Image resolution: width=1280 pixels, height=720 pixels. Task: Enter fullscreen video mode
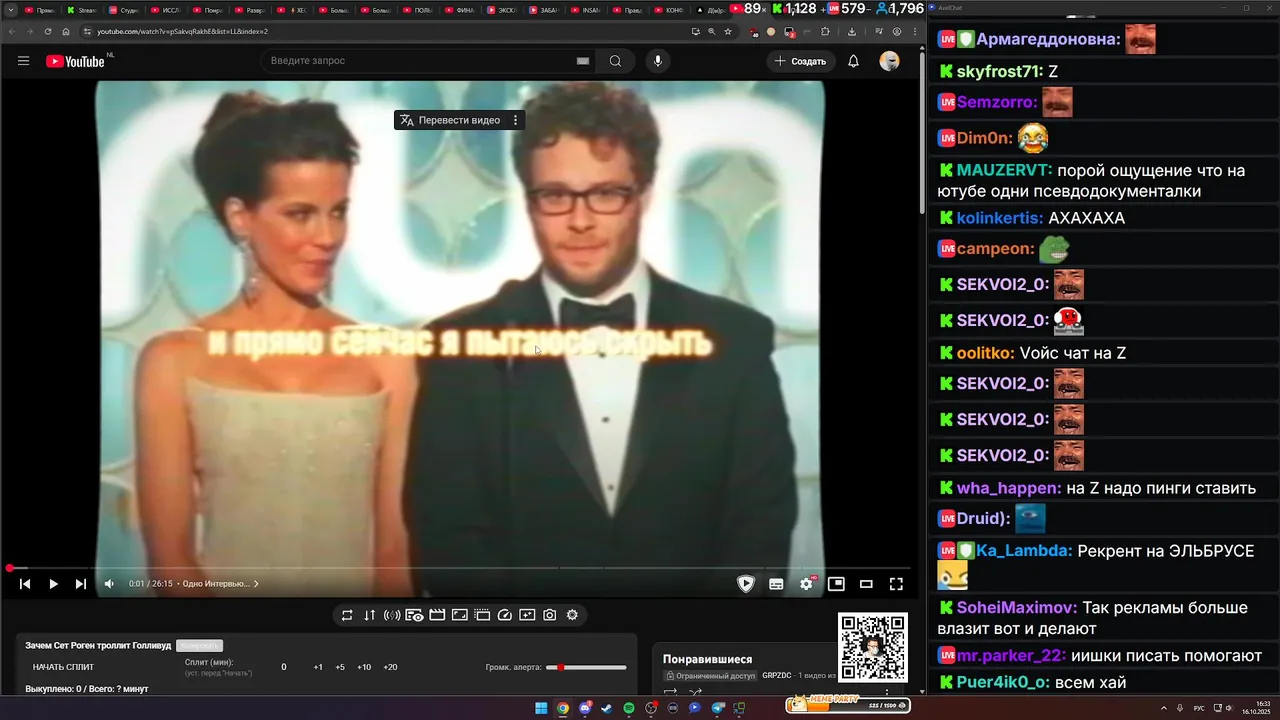(x=896, y=584)
